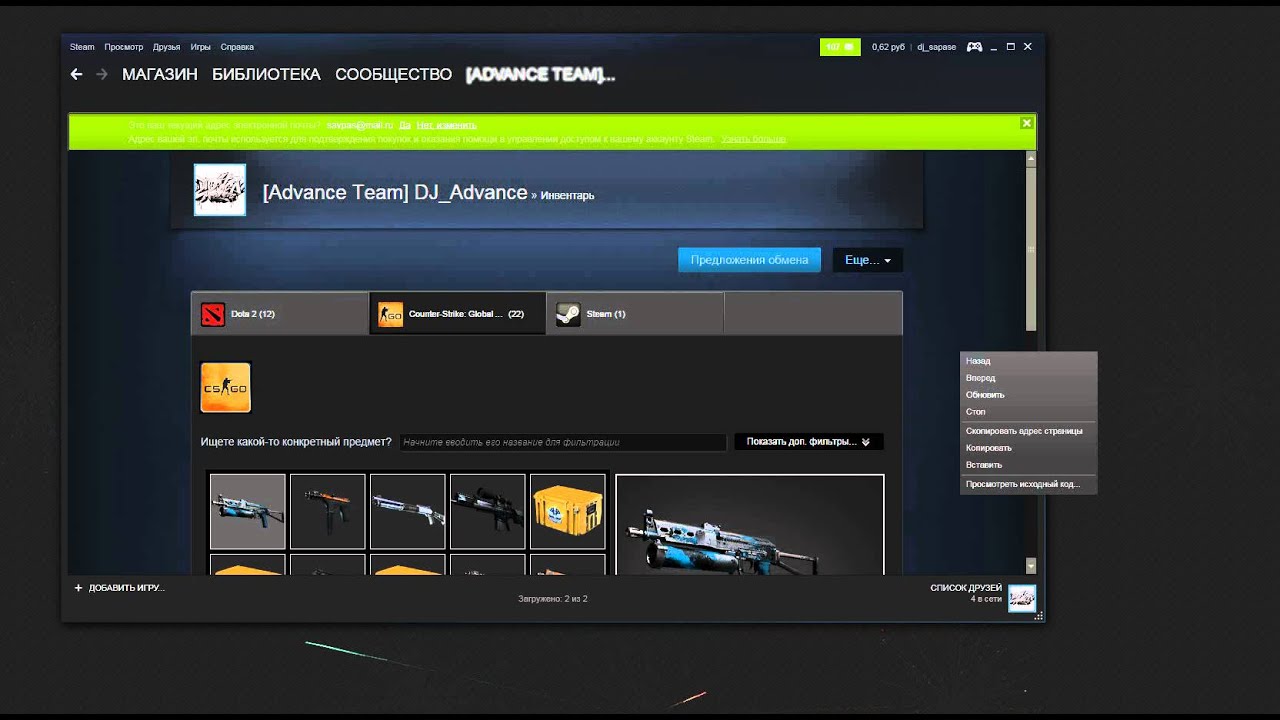Open СПИСОК ДРУЗЕЙ friends list
1280x720 pixels.
coord(966,588)
